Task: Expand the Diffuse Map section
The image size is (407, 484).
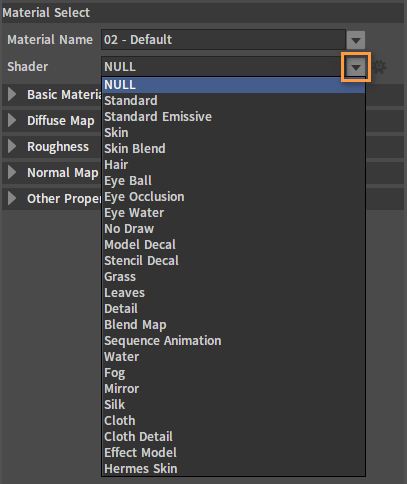Action: (12, 120)
